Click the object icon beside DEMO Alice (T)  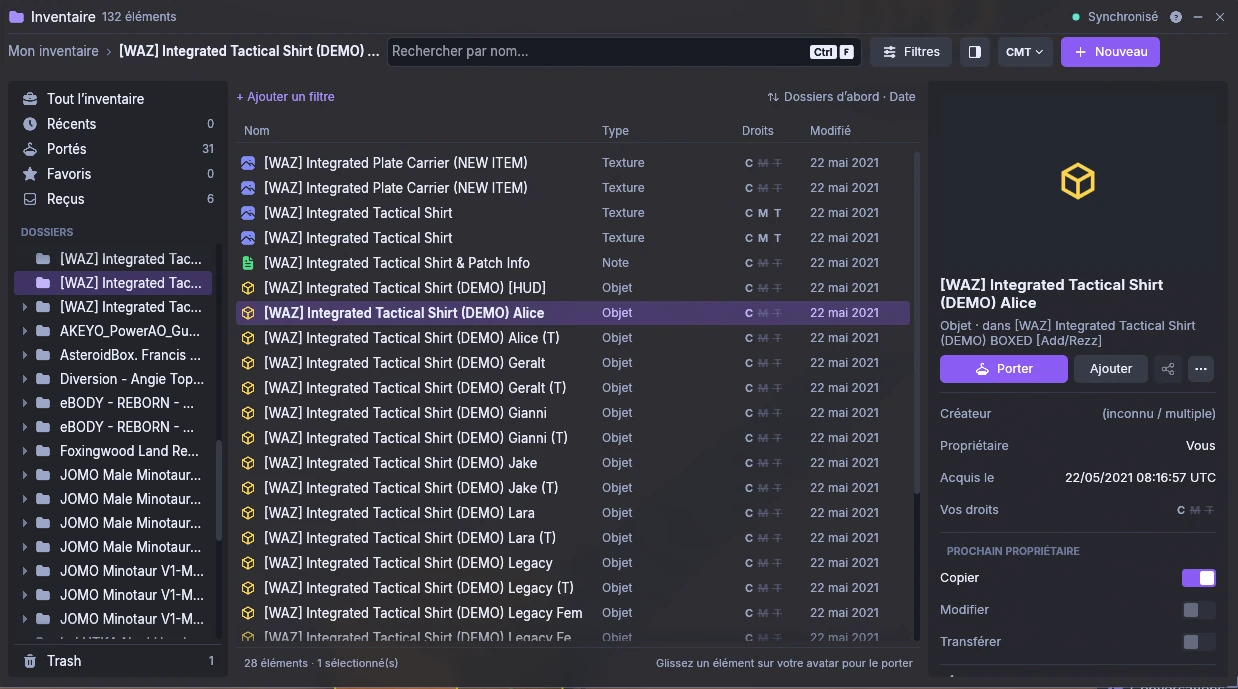tap(248, 338)
